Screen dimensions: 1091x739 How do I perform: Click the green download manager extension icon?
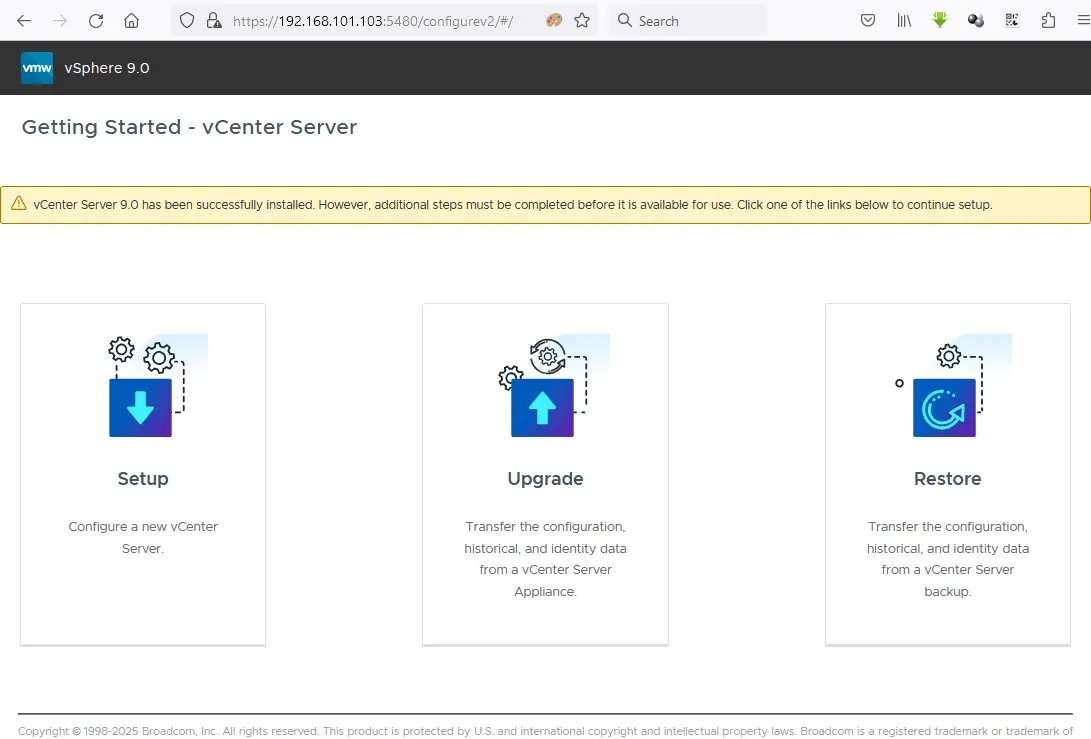point(940,20)
